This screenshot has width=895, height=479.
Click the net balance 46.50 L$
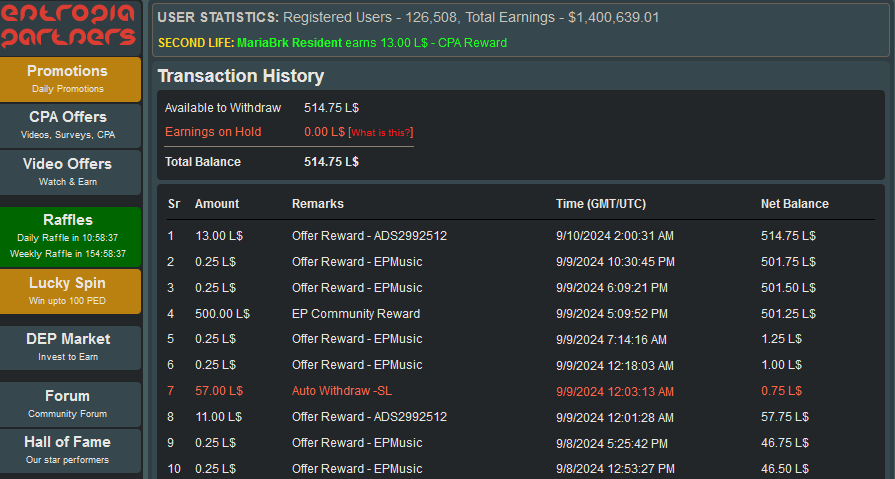pyautogui.click(x=785, y=469)
